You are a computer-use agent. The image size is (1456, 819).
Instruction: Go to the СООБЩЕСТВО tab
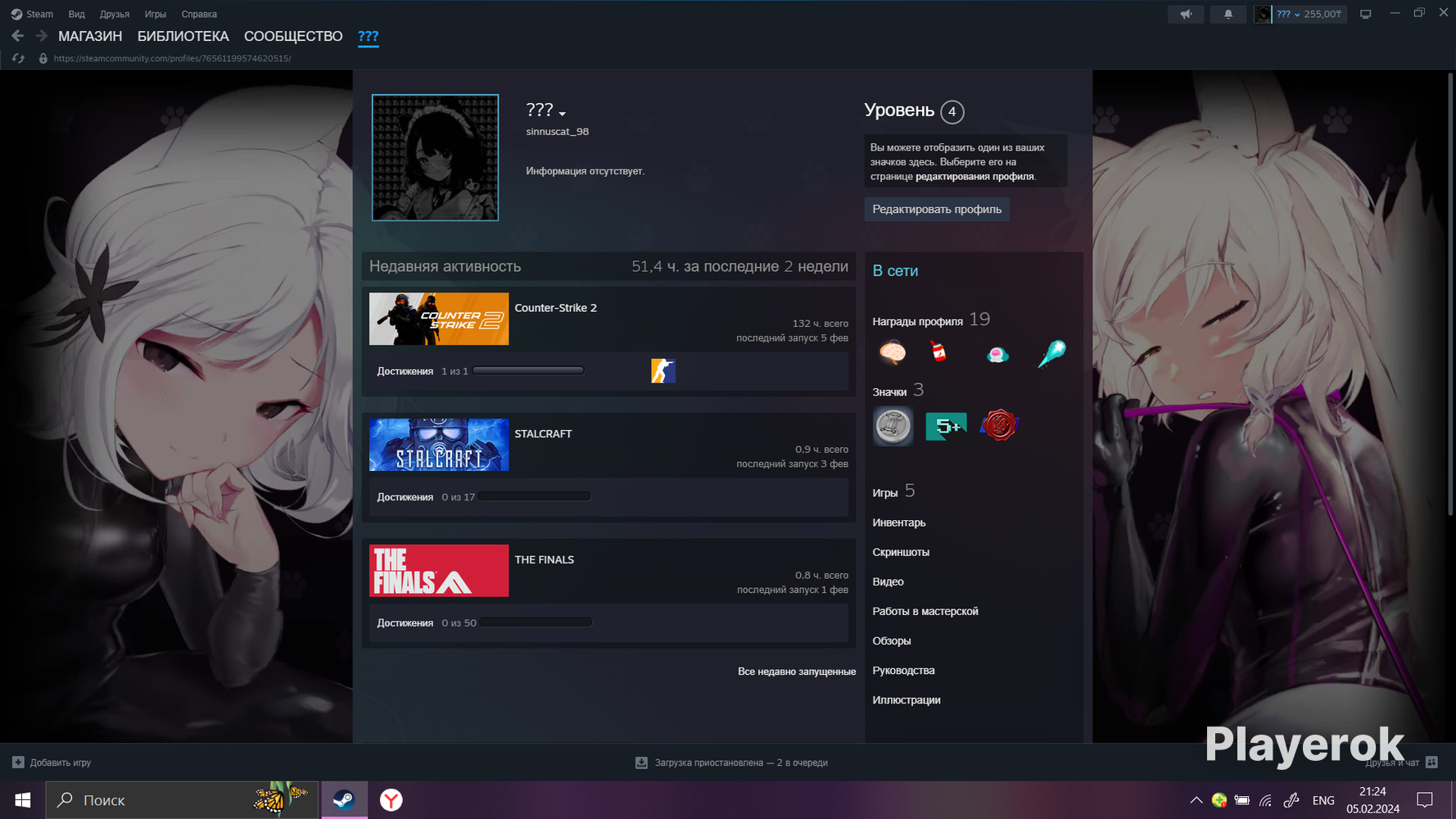(293, 36)
